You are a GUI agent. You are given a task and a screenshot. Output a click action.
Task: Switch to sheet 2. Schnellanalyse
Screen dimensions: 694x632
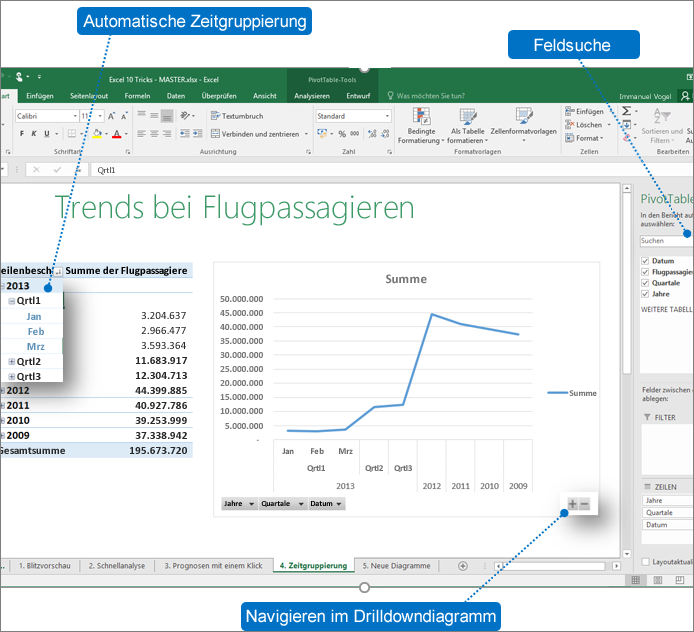[117, 566]
